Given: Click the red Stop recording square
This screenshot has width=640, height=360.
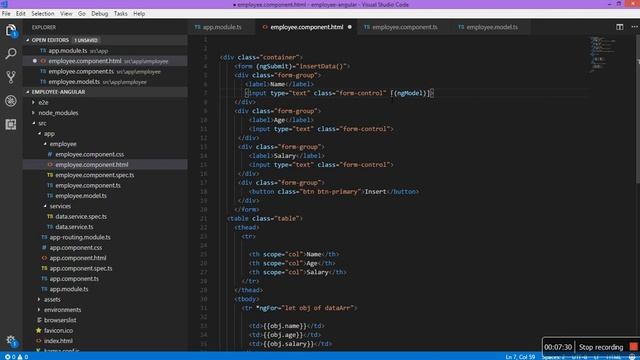Looking at the screenshot, I should (x=633, y=347).
